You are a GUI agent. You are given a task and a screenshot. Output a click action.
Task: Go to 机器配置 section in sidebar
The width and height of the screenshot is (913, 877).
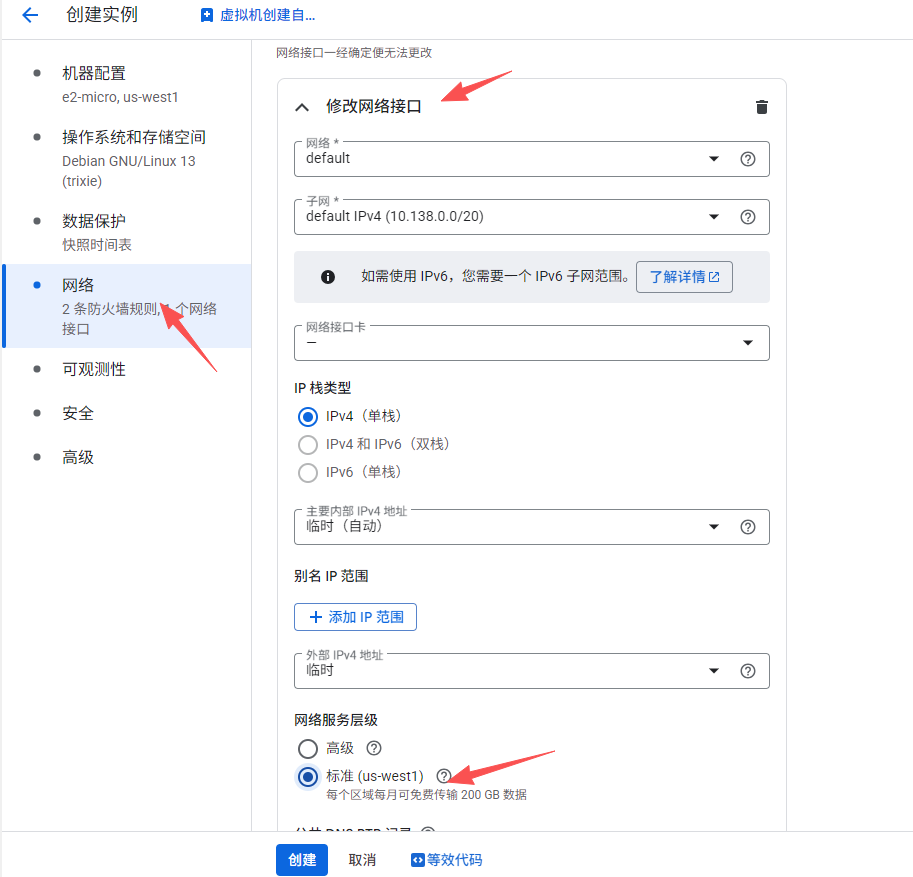94,73
